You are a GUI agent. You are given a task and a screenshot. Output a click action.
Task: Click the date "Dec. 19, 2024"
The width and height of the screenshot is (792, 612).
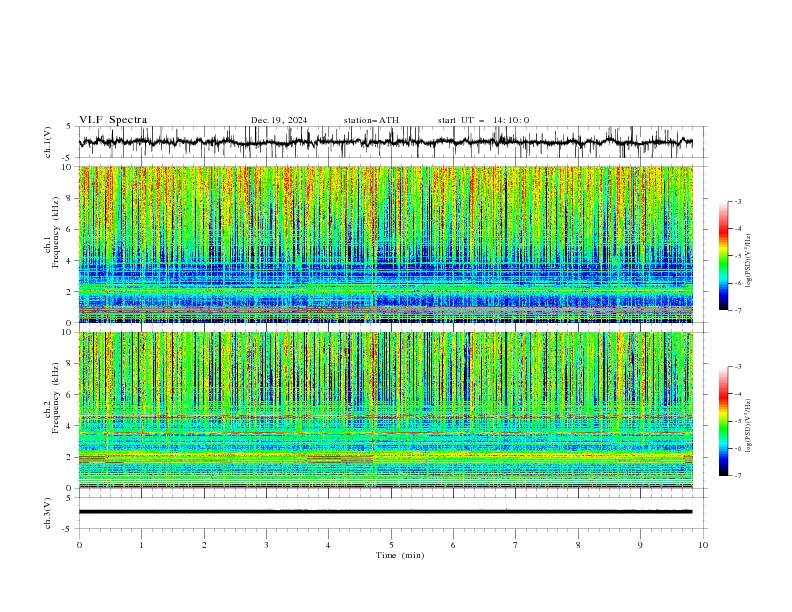coord(279,120)
